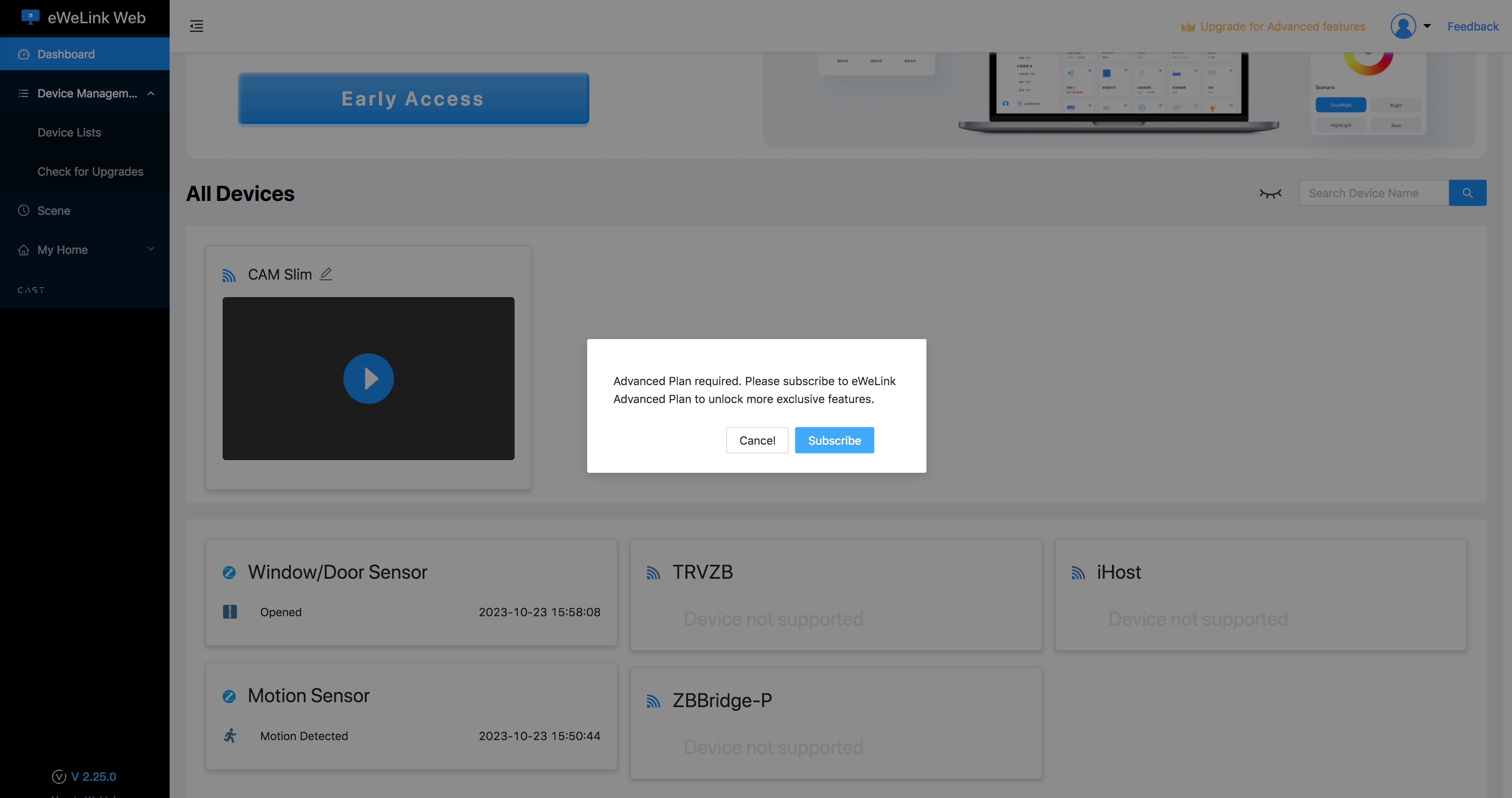Play the CAM Slim video feed
Viewport: 1512px width, 798px height.
coord(368,379)
